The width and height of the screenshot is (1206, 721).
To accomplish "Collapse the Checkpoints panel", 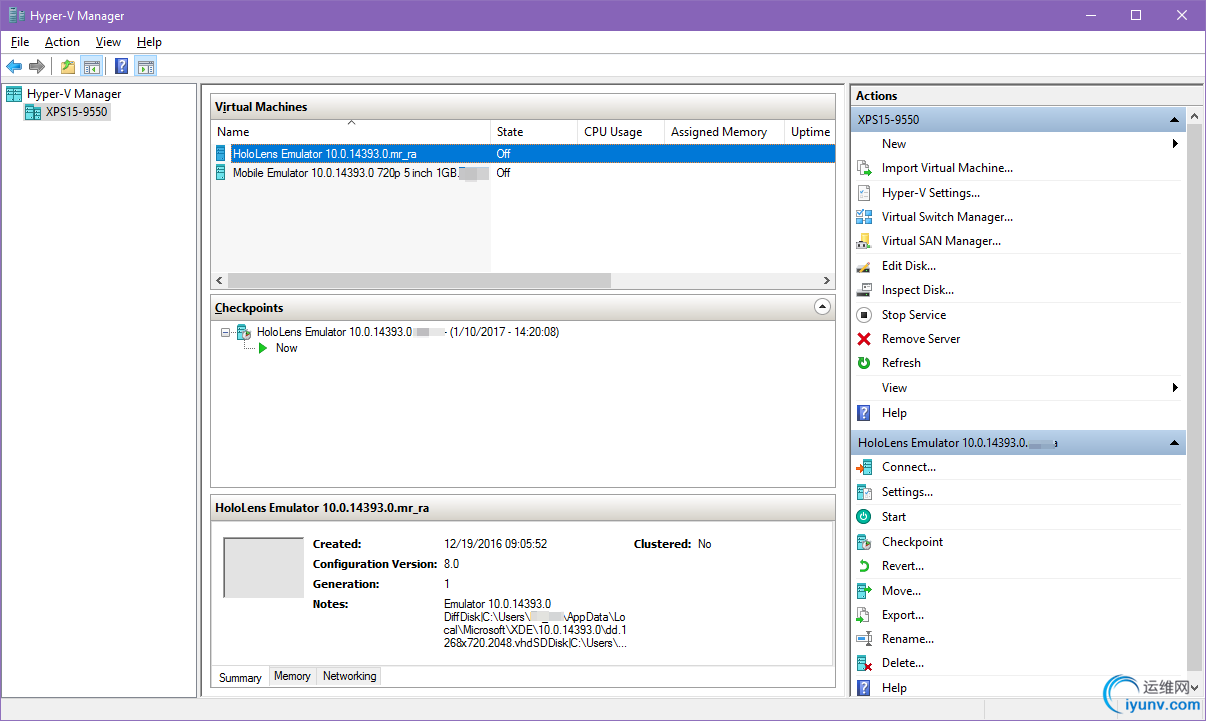I will (822, 308).
